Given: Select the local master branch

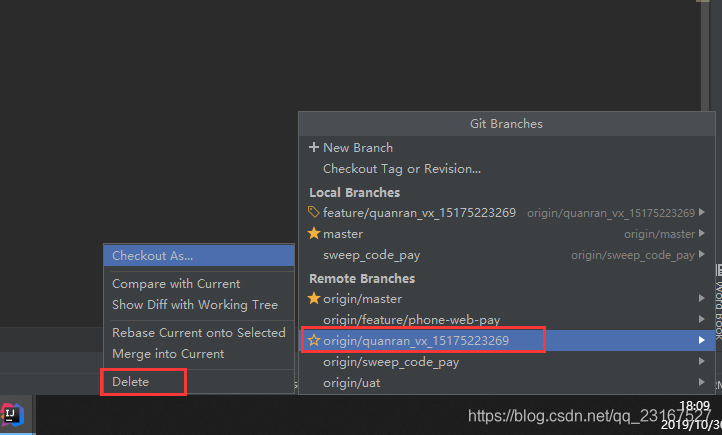Looking at the screenshot, I should point(507,234).
